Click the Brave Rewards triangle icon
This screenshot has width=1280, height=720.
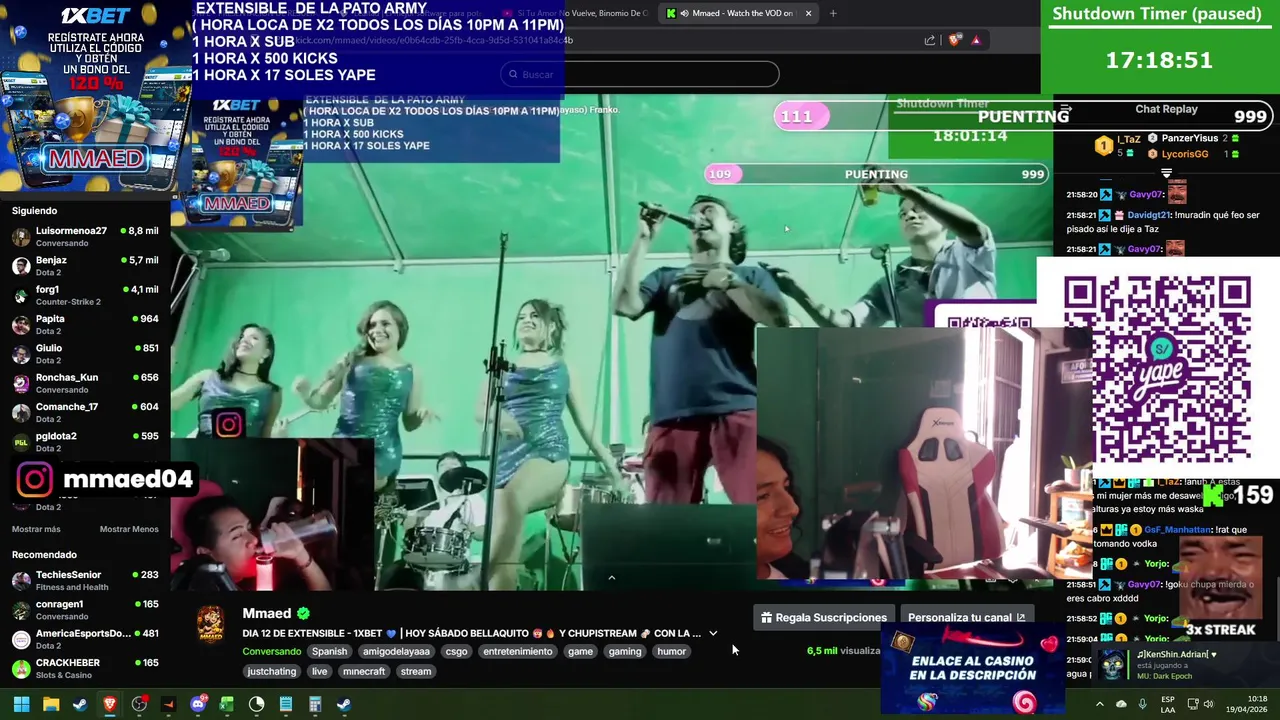976,40
